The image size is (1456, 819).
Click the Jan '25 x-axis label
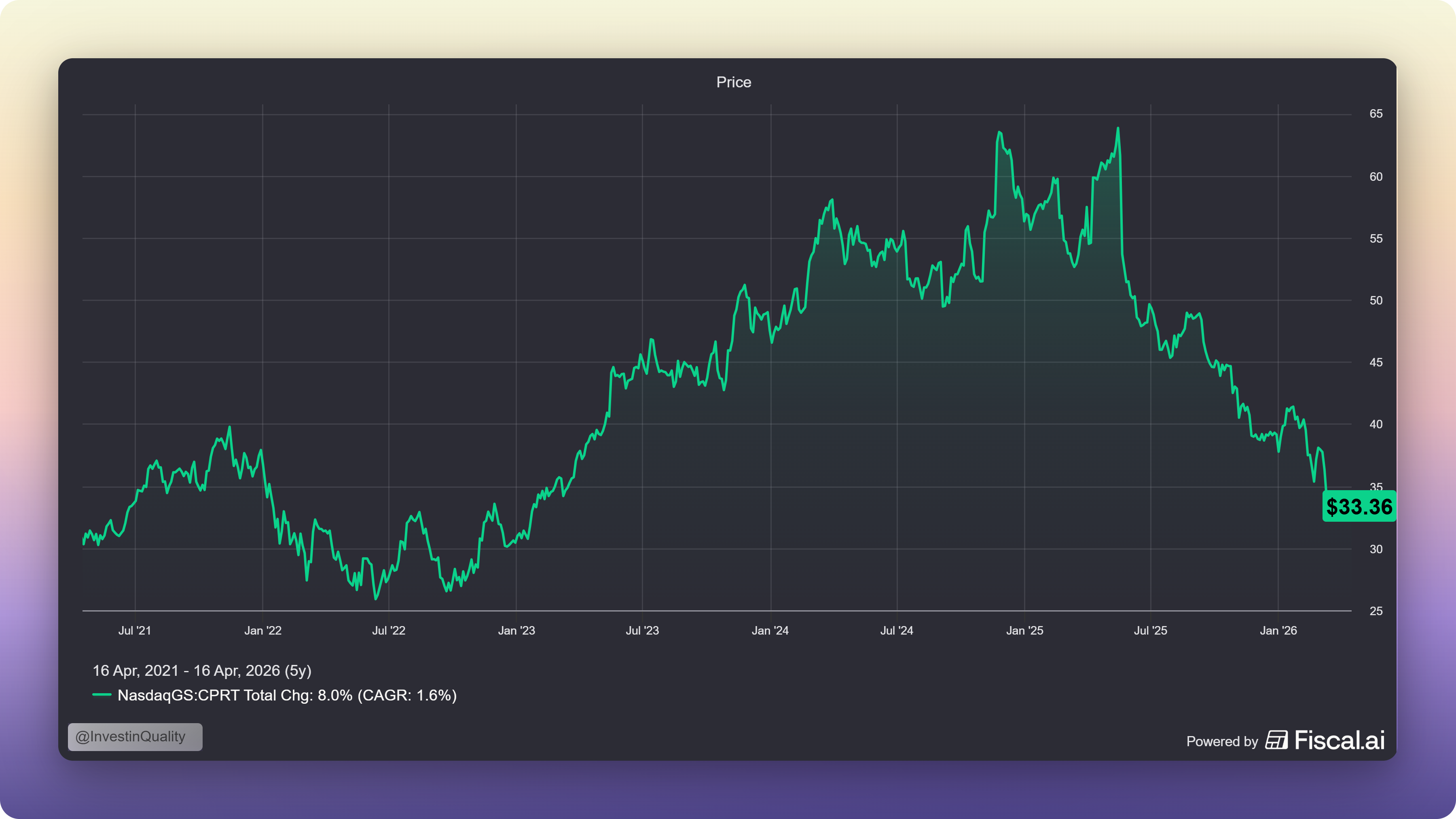(1024, 630)
